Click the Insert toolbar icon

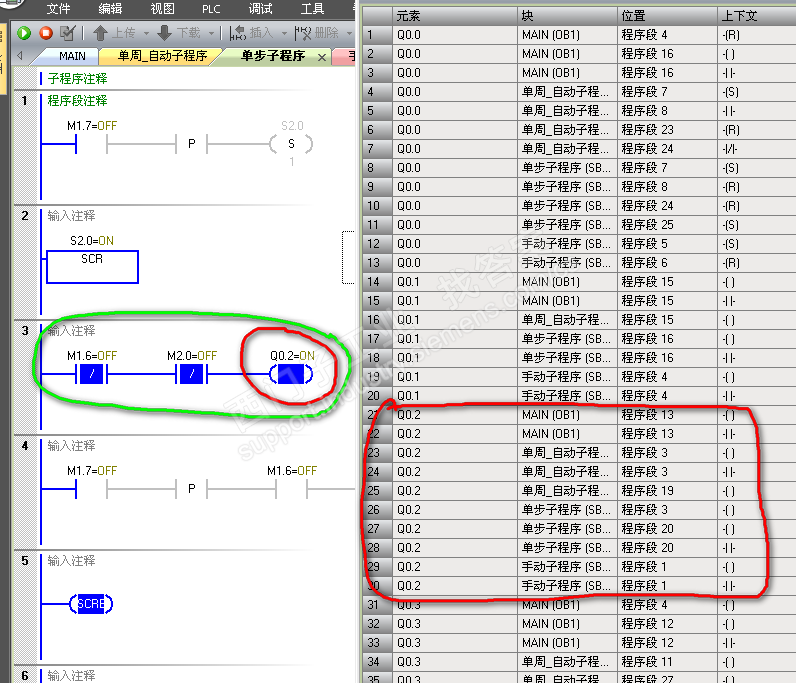tap(238, 33)
